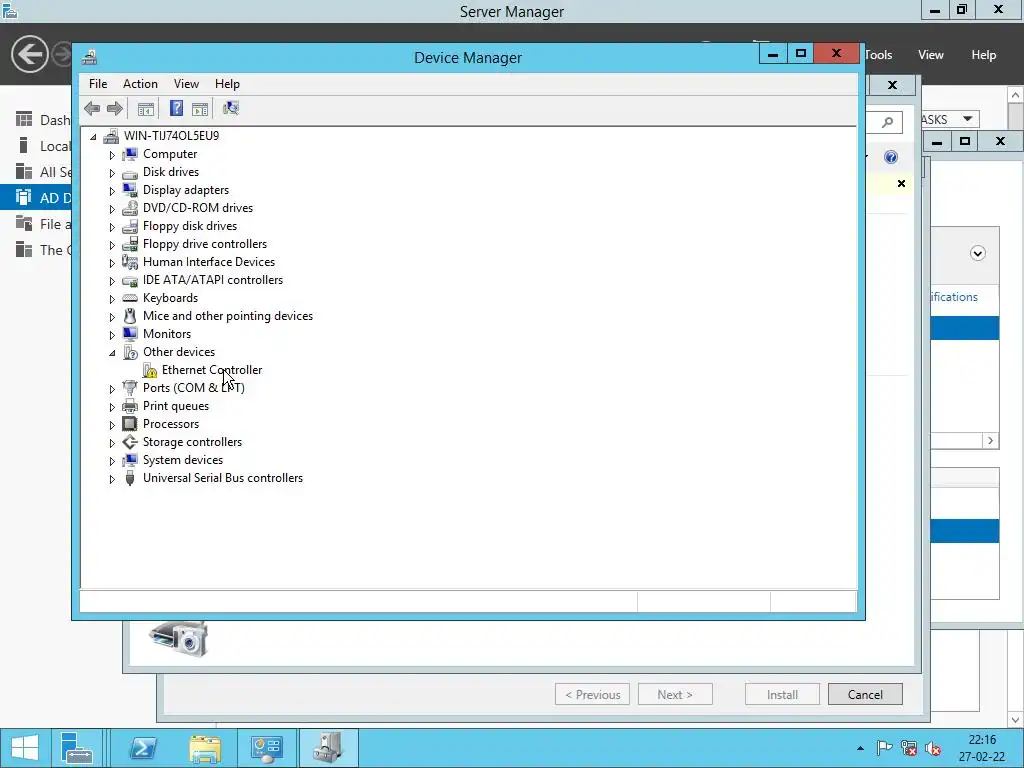The width and height of the screenshot is (1024, 768).
Task: Select the Mice and other pointing devices icon
Action: tap(130, 316)
